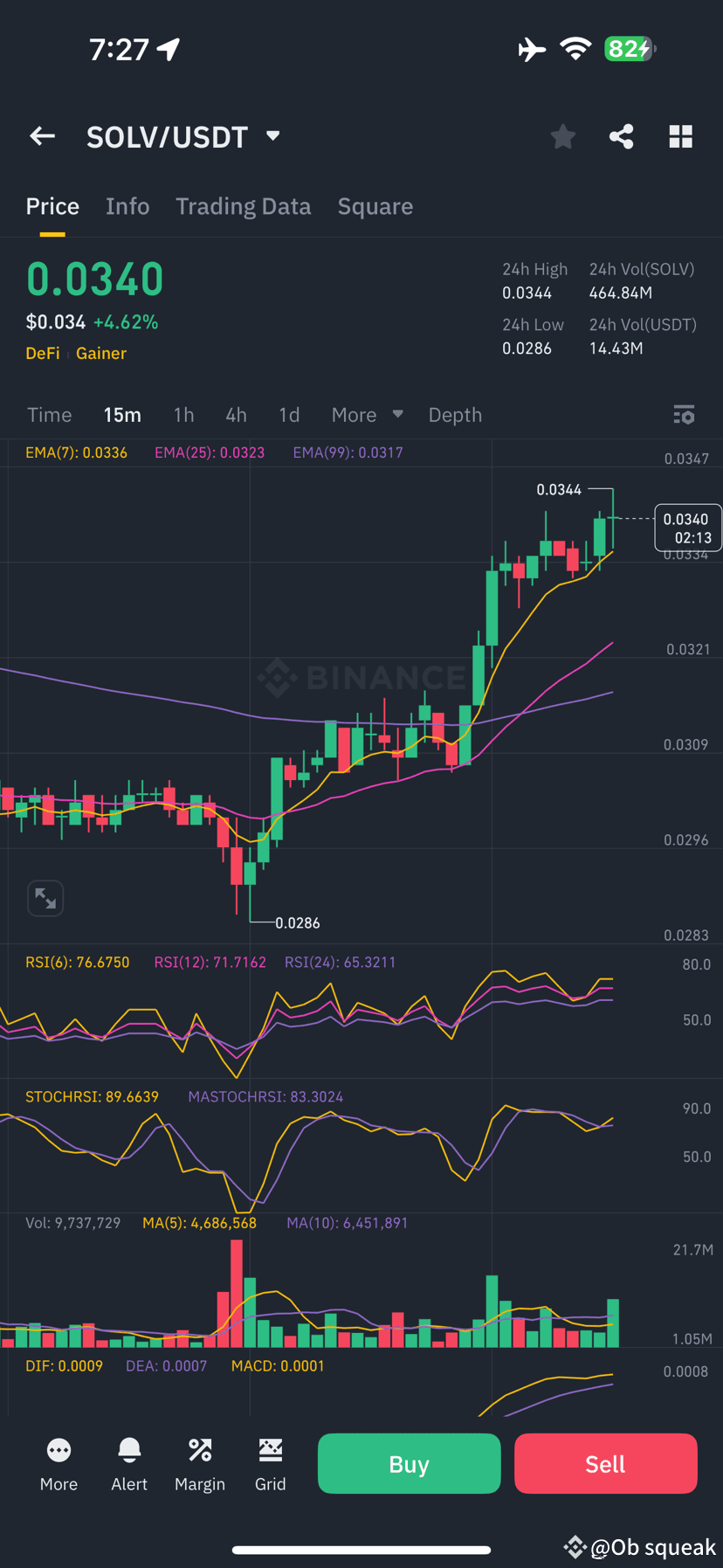Tap the MASTOCHRSI: 83.3024 label

point(265,1096)
